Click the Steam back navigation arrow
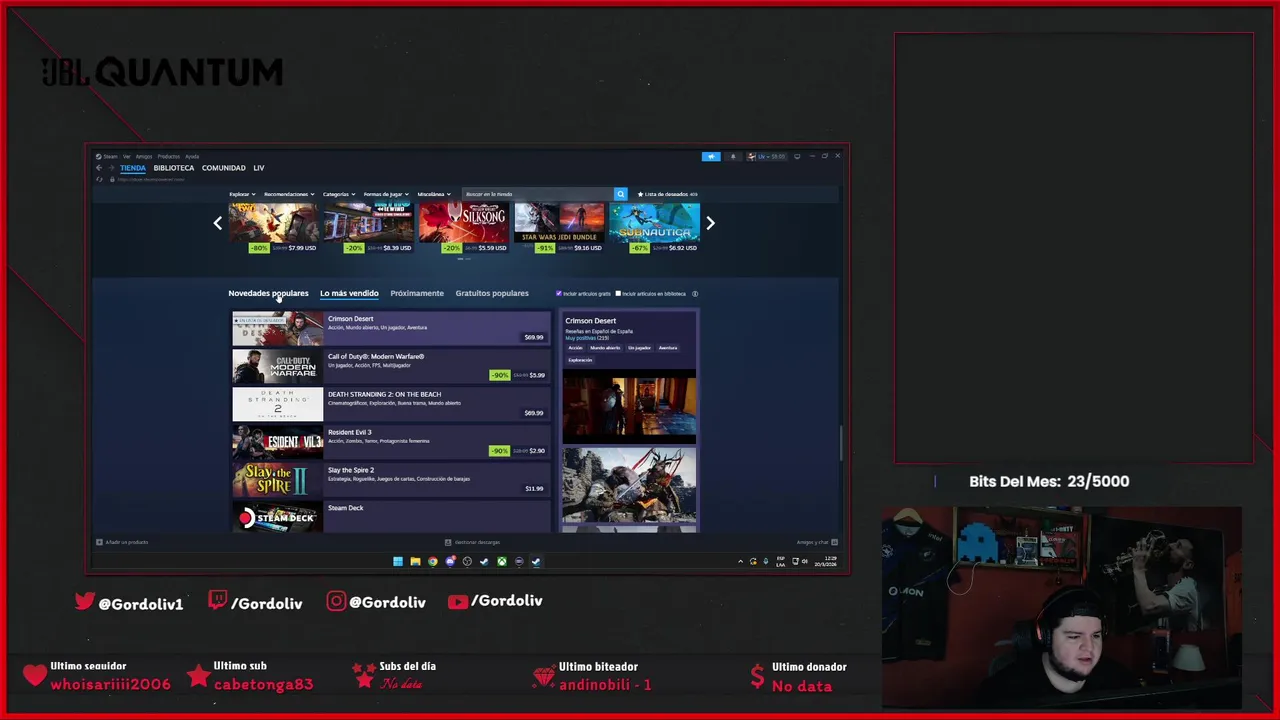The width and height of the screenshot is (1280, 720). [99, 168]
